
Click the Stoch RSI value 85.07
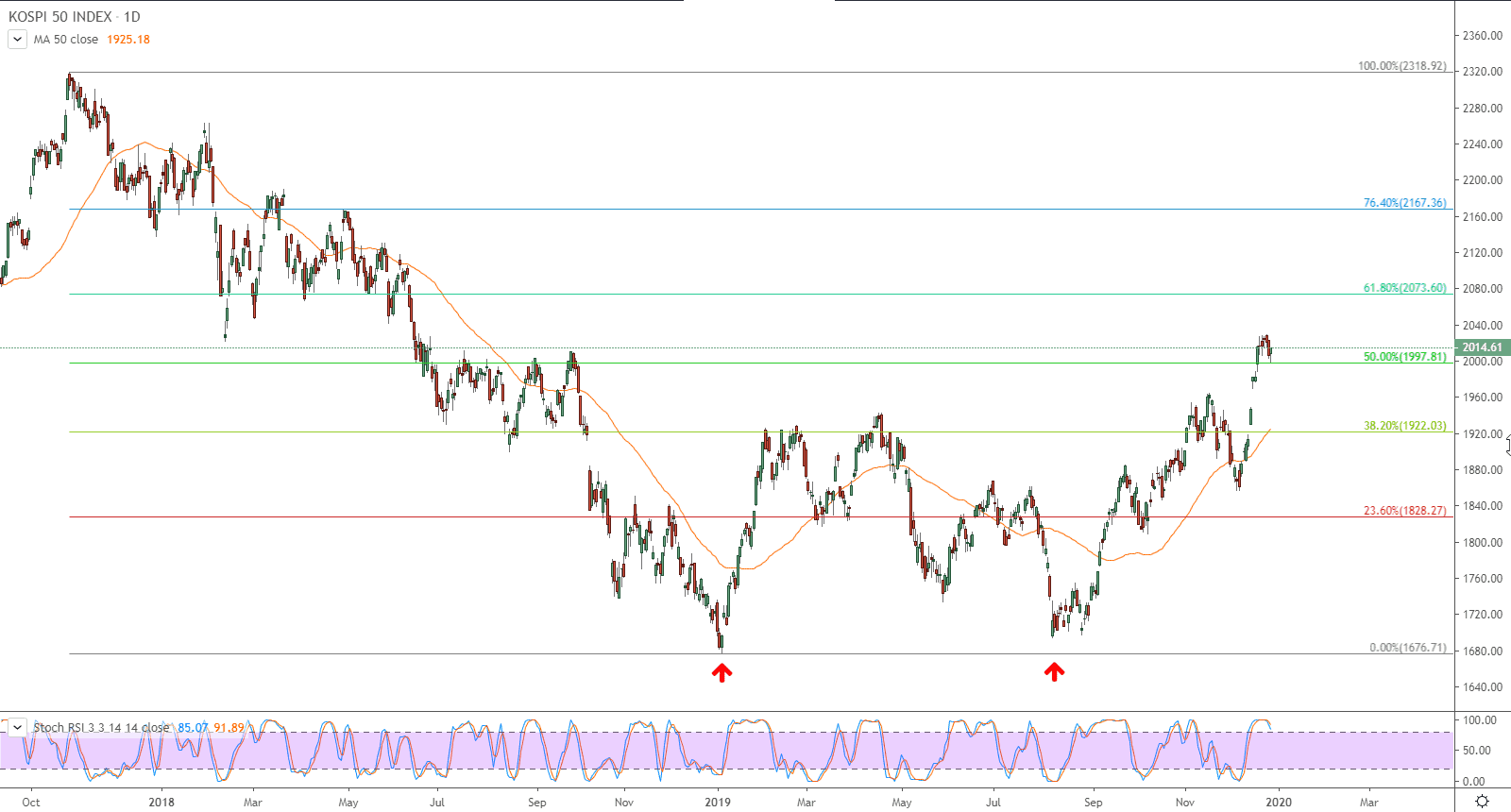coord(193,727)
